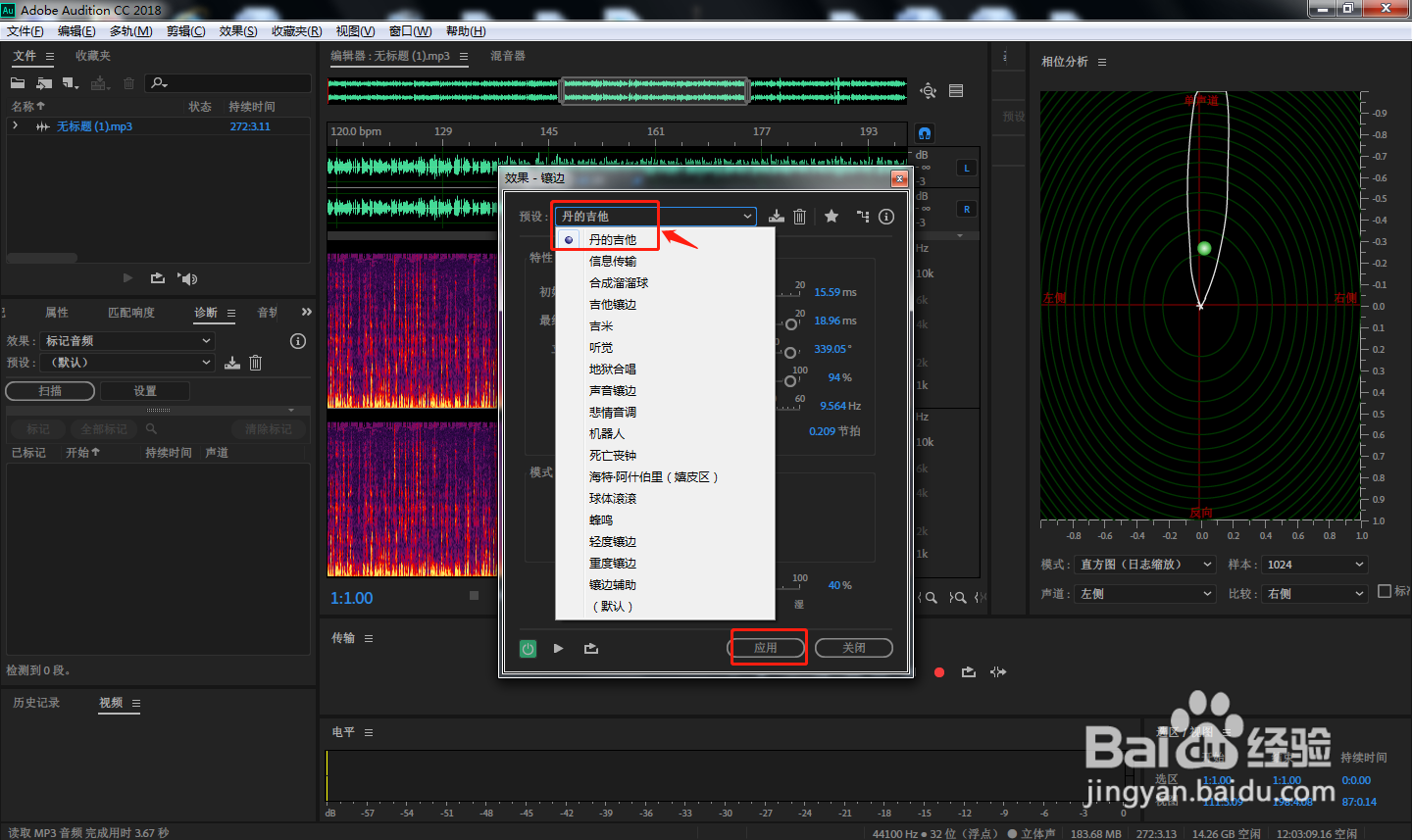Click the Levels panel menu icon
The height and width of the screenshot is (840, 1412).
[x=369, y=732]
